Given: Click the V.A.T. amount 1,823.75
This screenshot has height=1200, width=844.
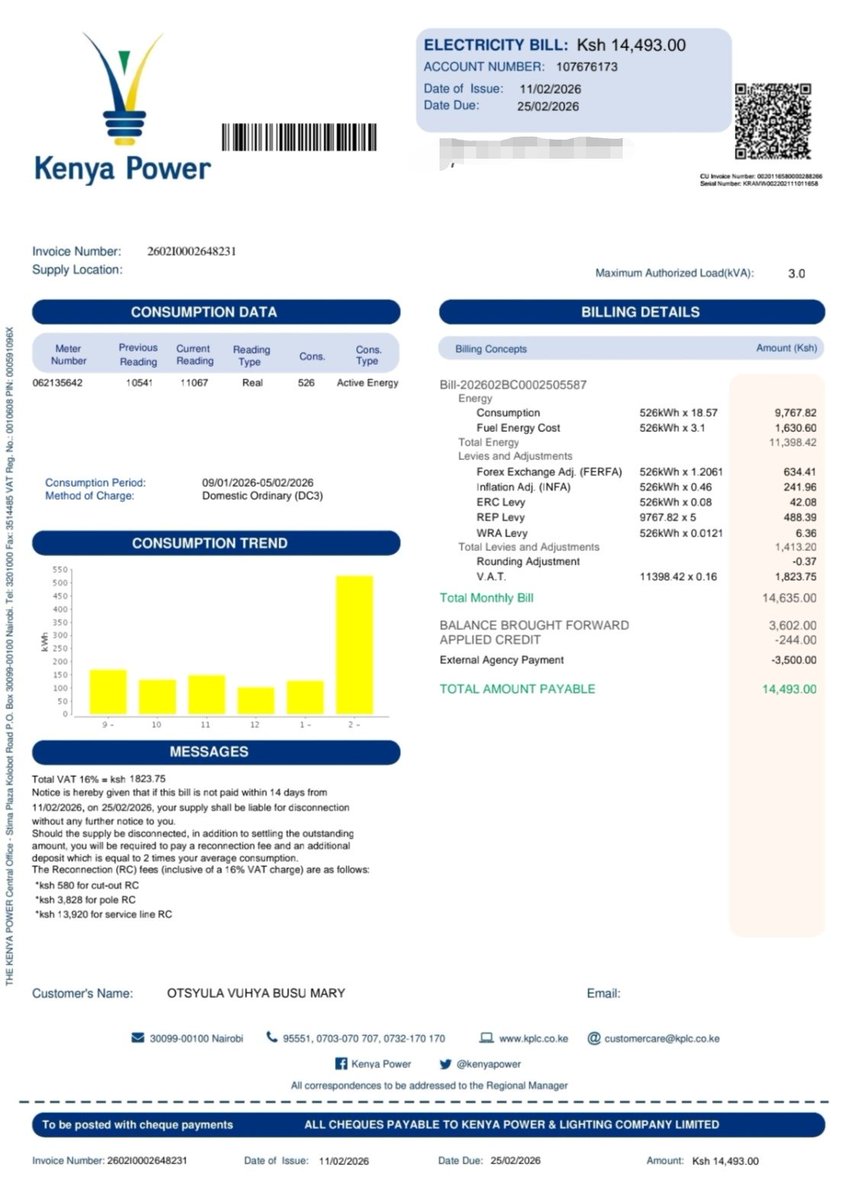Looking at the screenshot, I should 796,577.
